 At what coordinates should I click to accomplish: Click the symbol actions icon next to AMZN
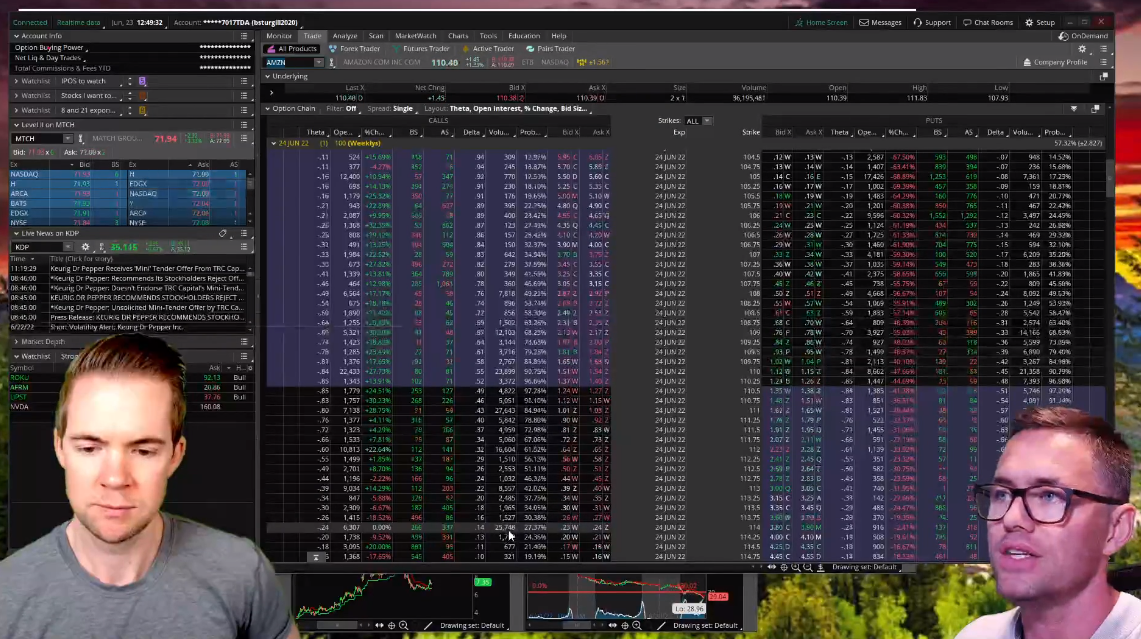332,63
